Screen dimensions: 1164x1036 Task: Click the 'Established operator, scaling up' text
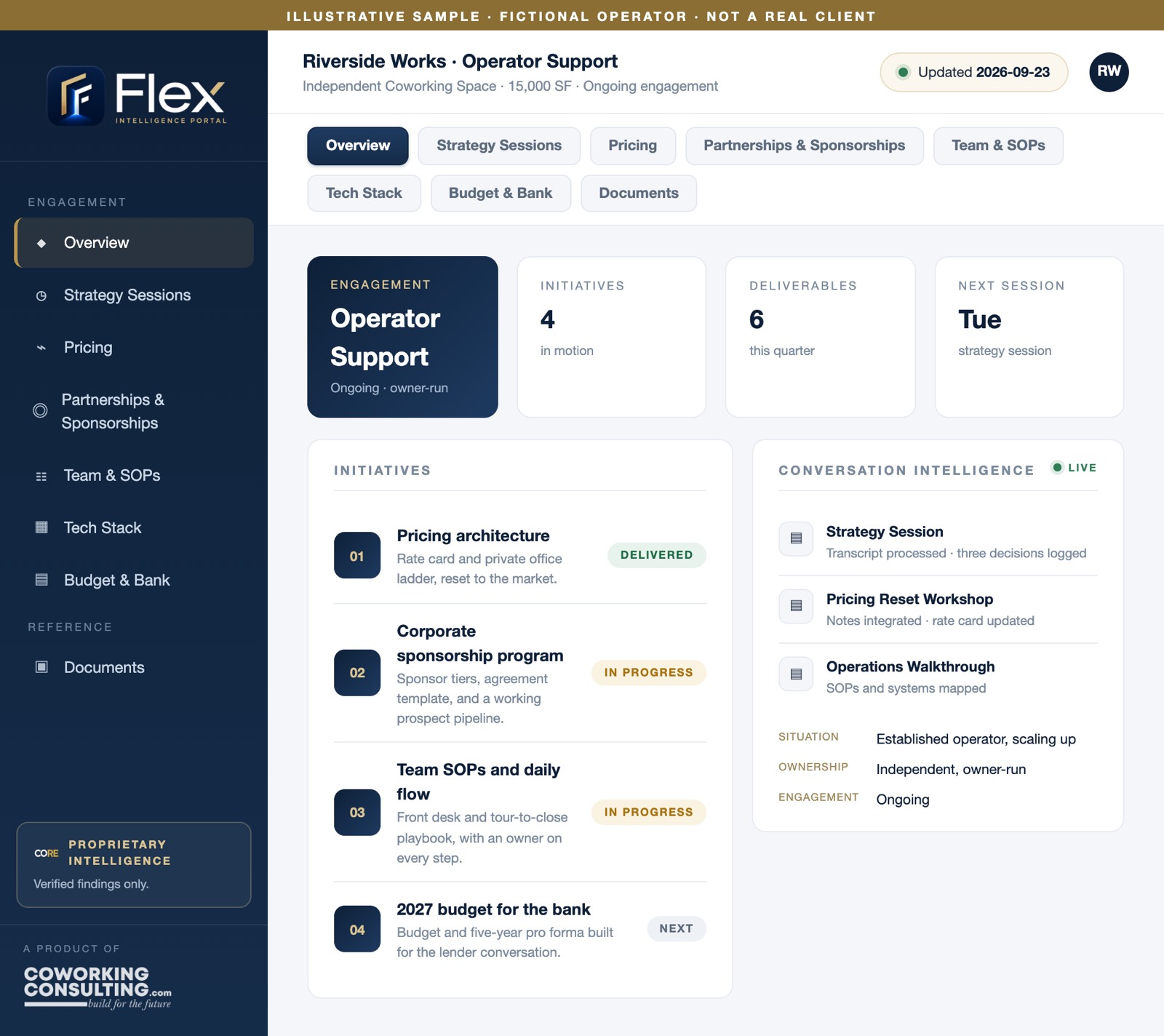[x=976, y=739]
